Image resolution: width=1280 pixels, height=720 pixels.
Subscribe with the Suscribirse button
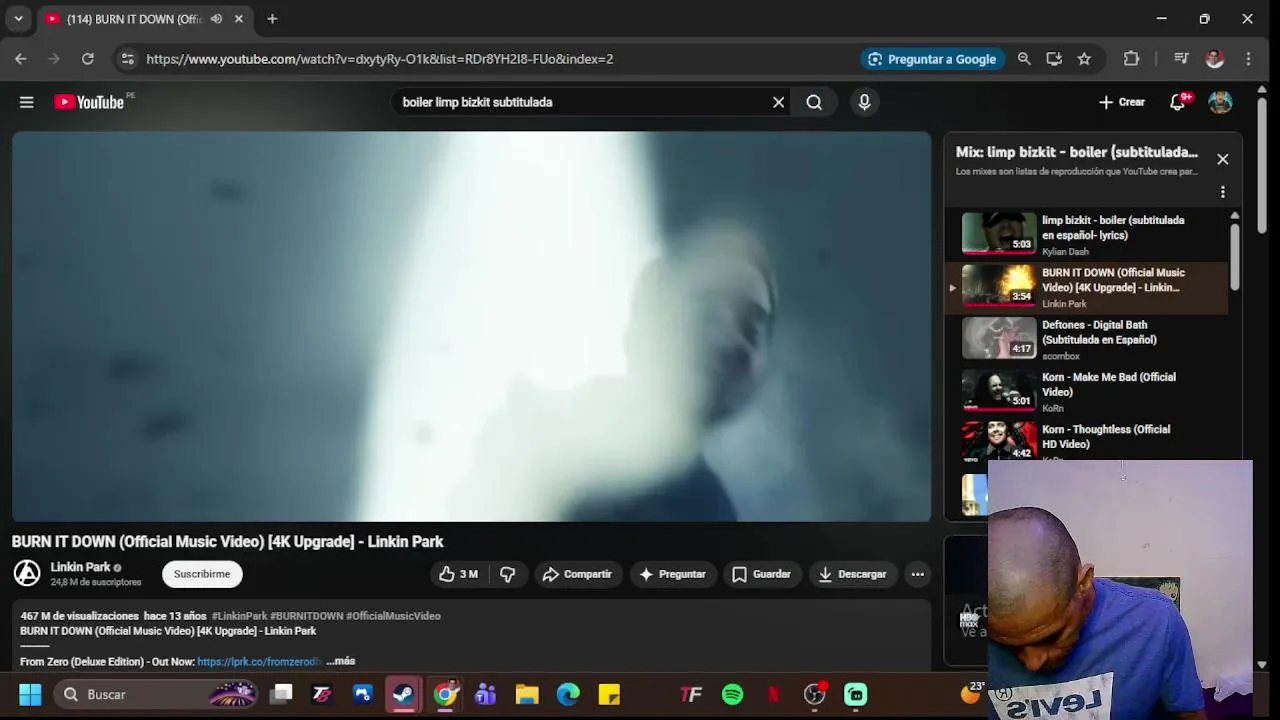(202, 574)
